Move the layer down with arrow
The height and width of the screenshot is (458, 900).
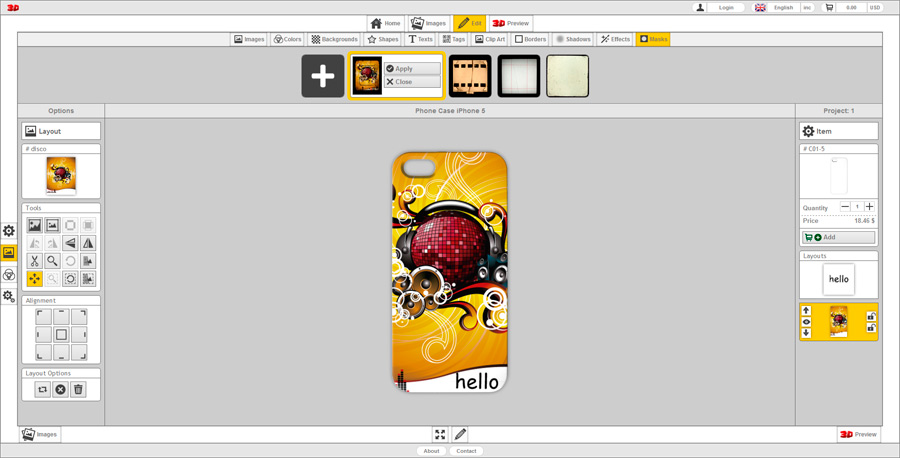[806, 333]
